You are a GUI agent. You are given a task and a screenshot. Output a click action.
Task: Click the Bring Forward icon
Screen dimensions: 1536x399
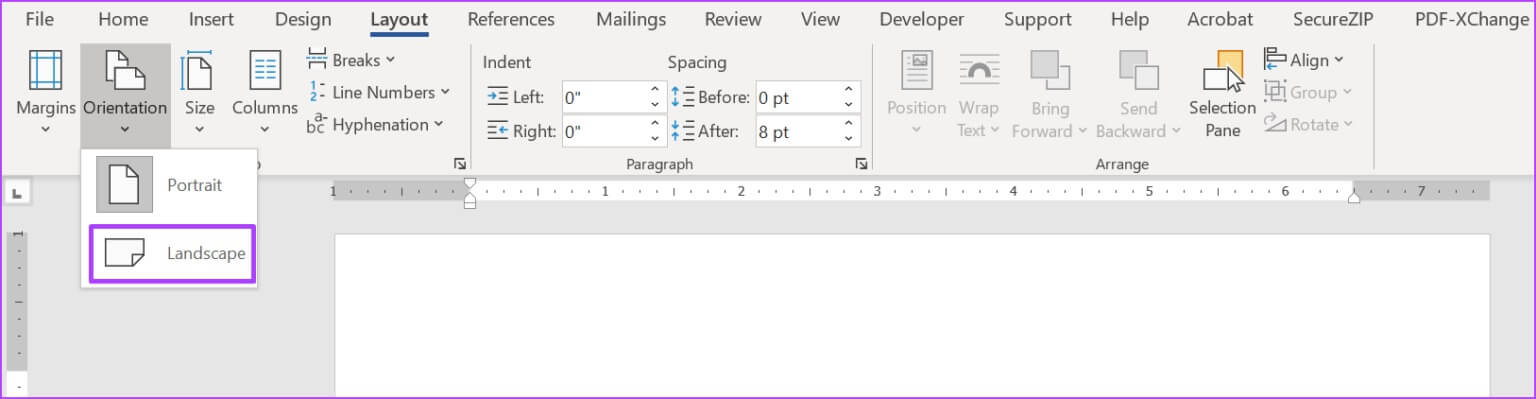click(x=1049, y=71)
